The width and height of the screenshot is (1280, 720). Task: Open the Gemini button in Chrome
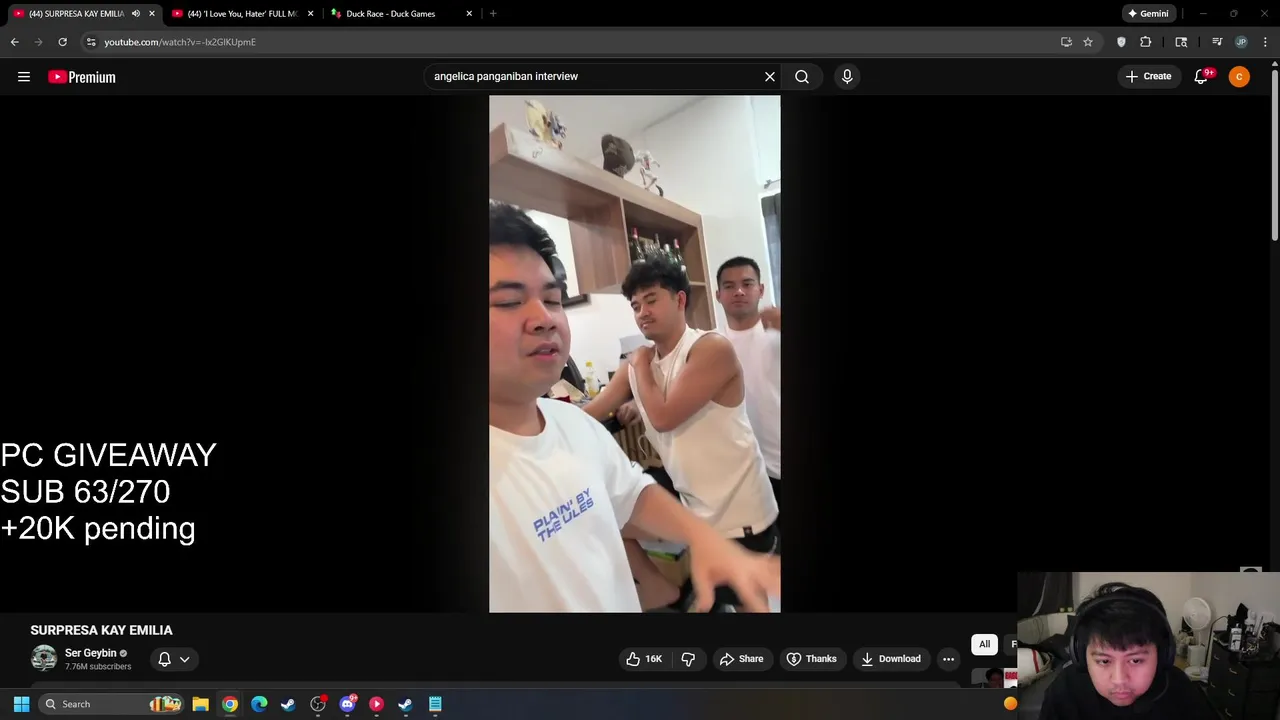coord(1148,14)
